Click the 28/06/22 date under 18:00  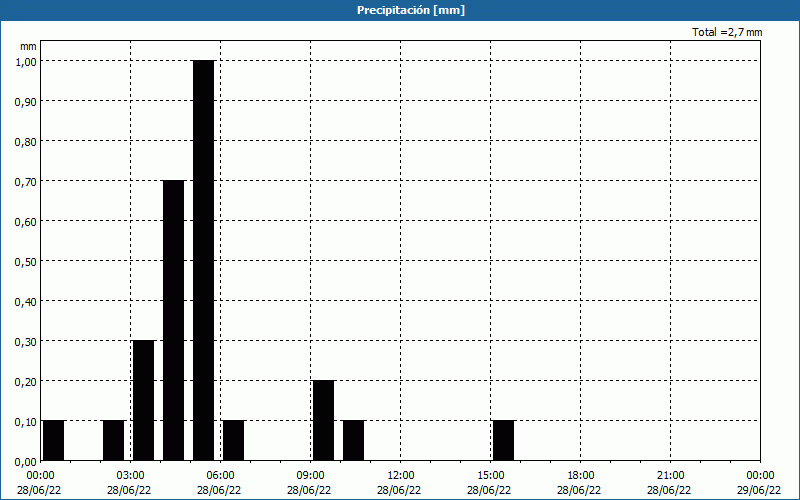point(579,490)
